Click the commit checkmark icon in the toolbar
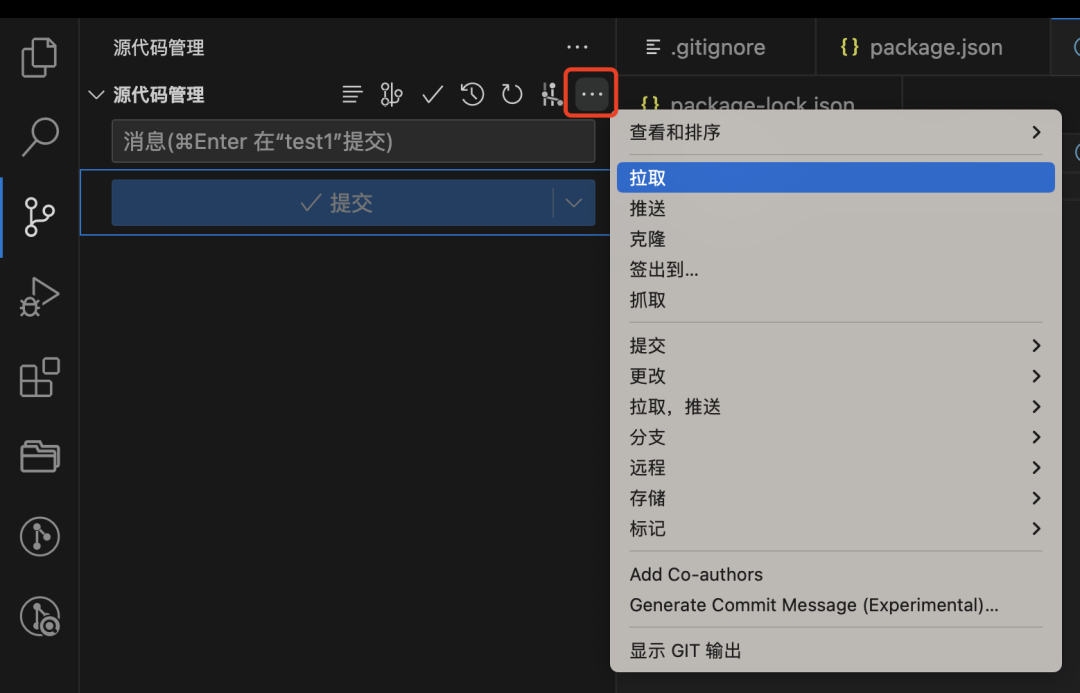 [x=432, y=94]
